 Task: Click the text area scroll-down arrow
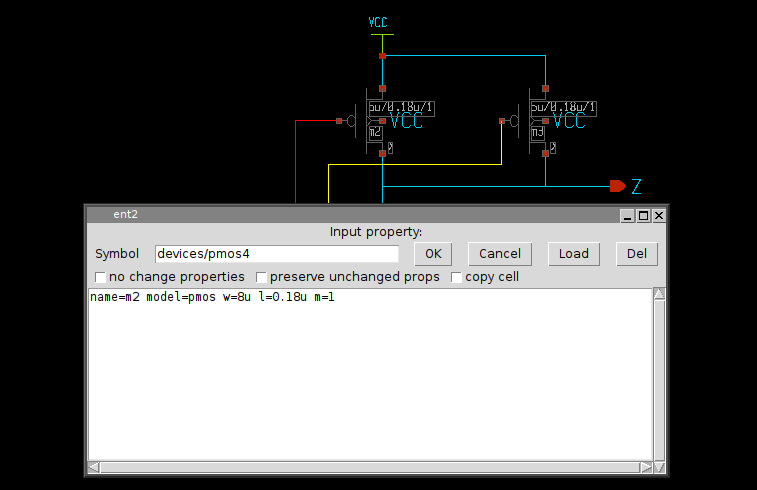coord(658,454)
